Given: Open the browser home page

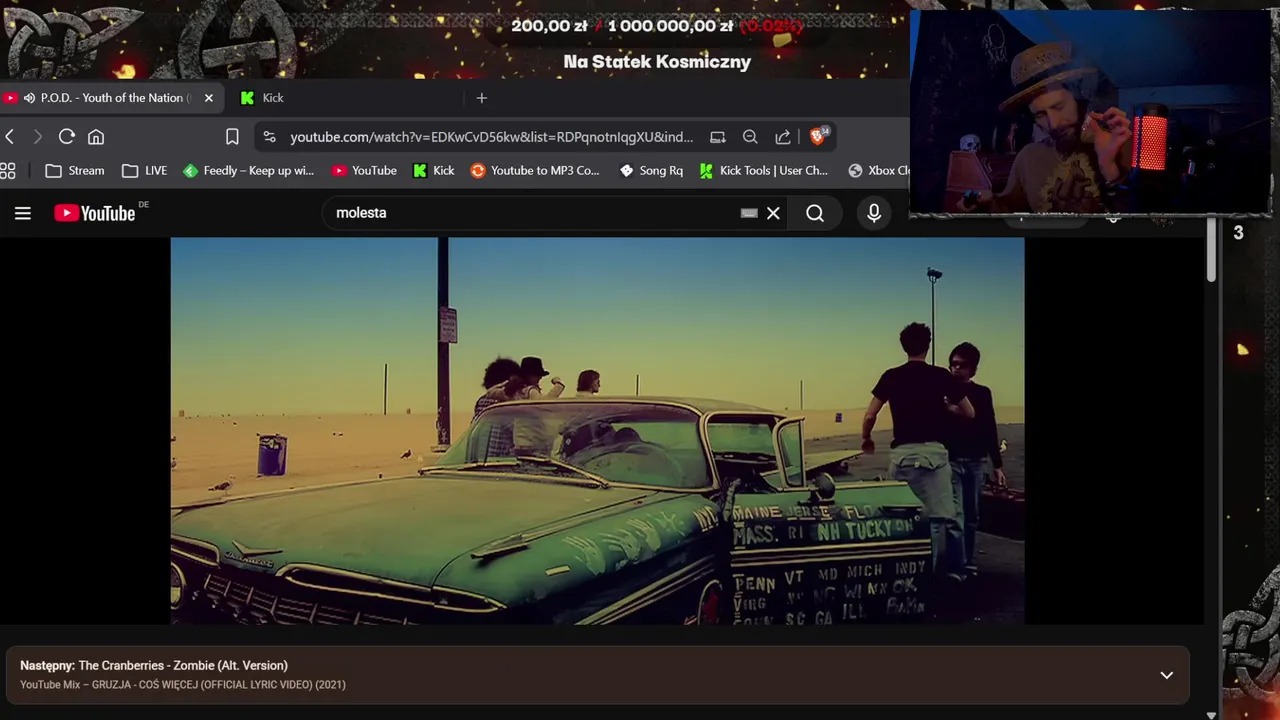Looking at the screenshot, I should click(96, 137).
